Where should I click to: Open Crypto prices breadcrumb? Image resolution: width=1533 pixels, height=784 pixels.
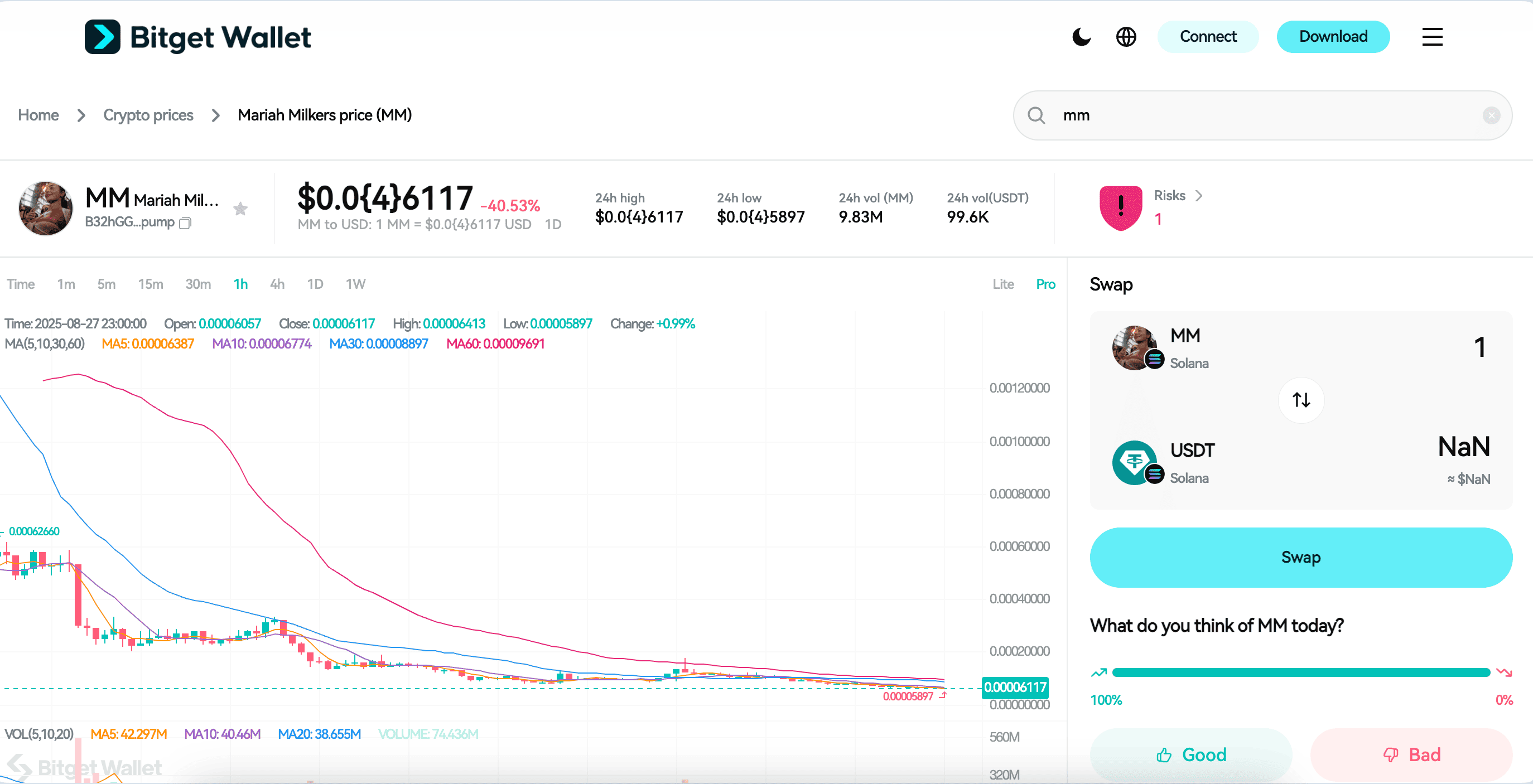click(148, 115)
